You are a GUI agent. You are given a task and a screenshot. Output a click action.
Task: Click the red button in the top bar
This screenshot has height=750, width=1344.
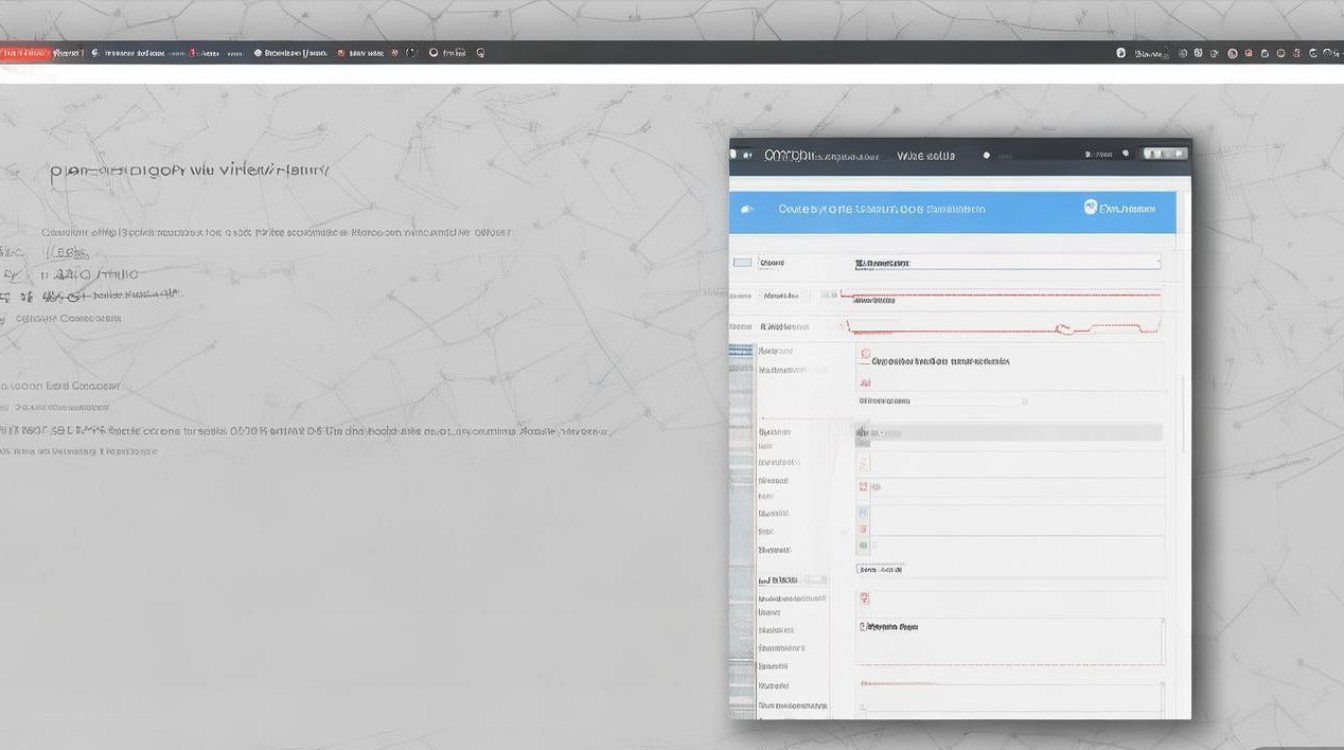25,53
